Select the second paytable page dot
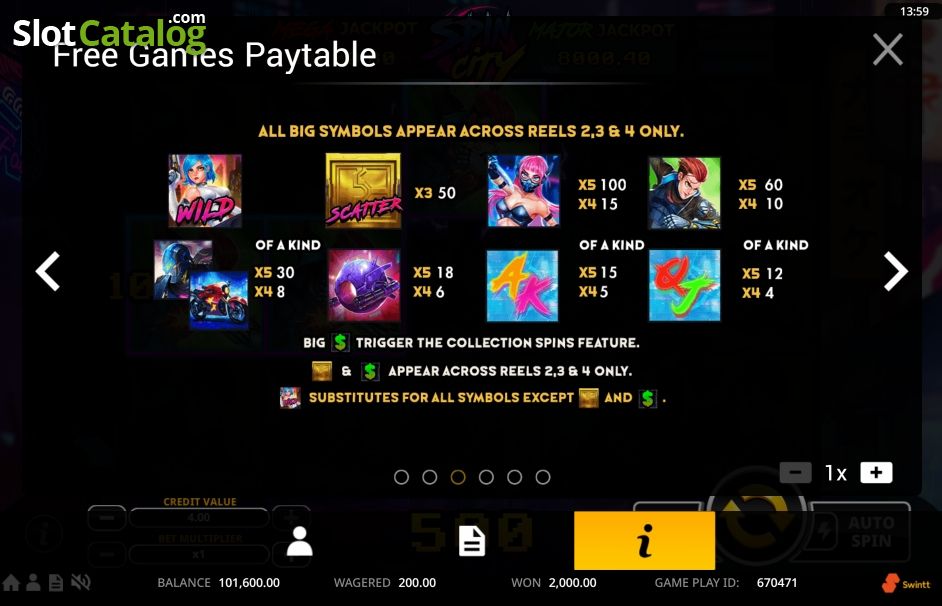This screenshot has width=942, height=606. pos(430,477)
